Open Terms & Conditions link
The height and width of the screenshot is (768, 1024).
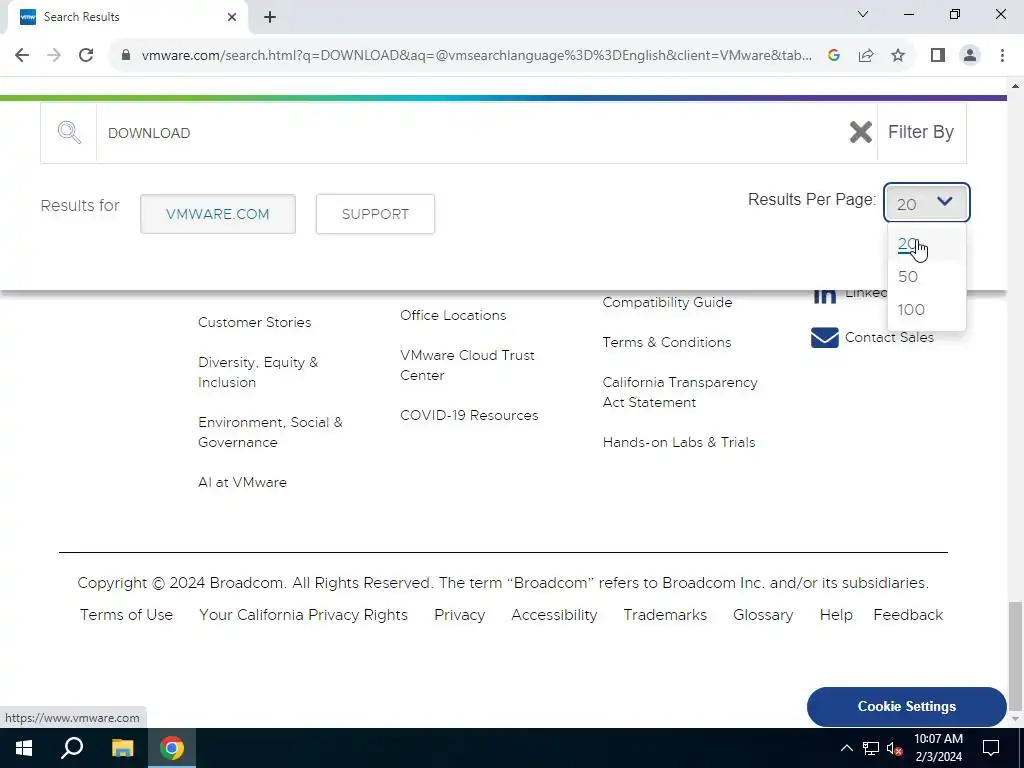667,342
